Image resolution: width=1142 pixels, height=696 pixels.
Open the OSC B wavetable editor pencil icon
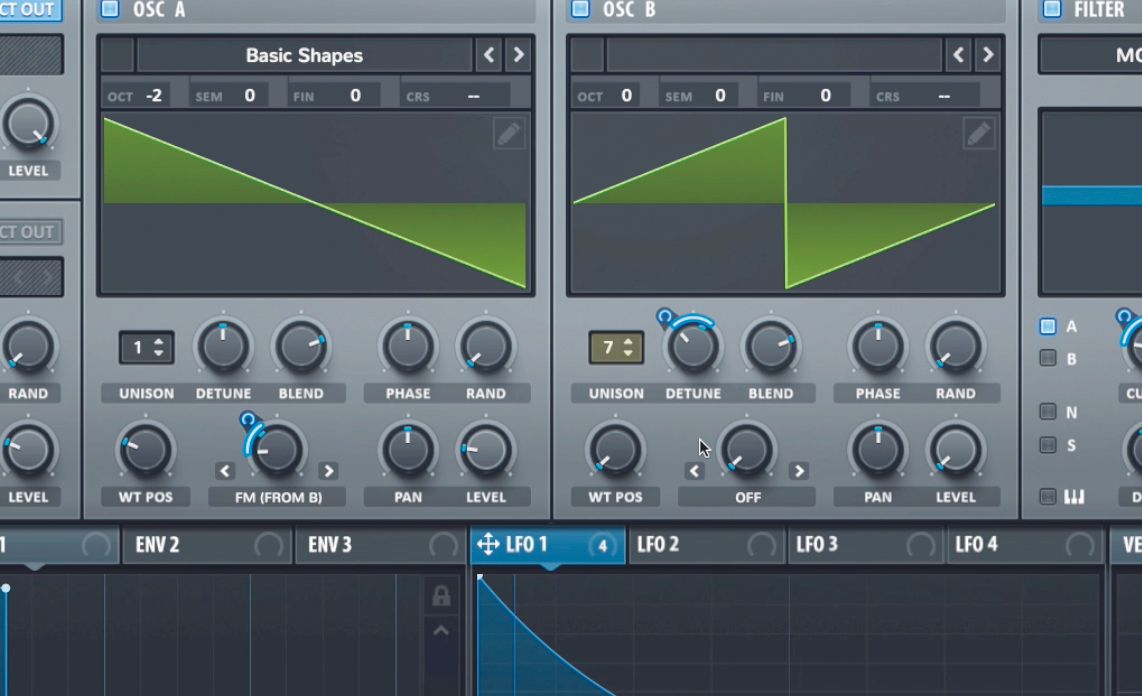click(978, 133)
